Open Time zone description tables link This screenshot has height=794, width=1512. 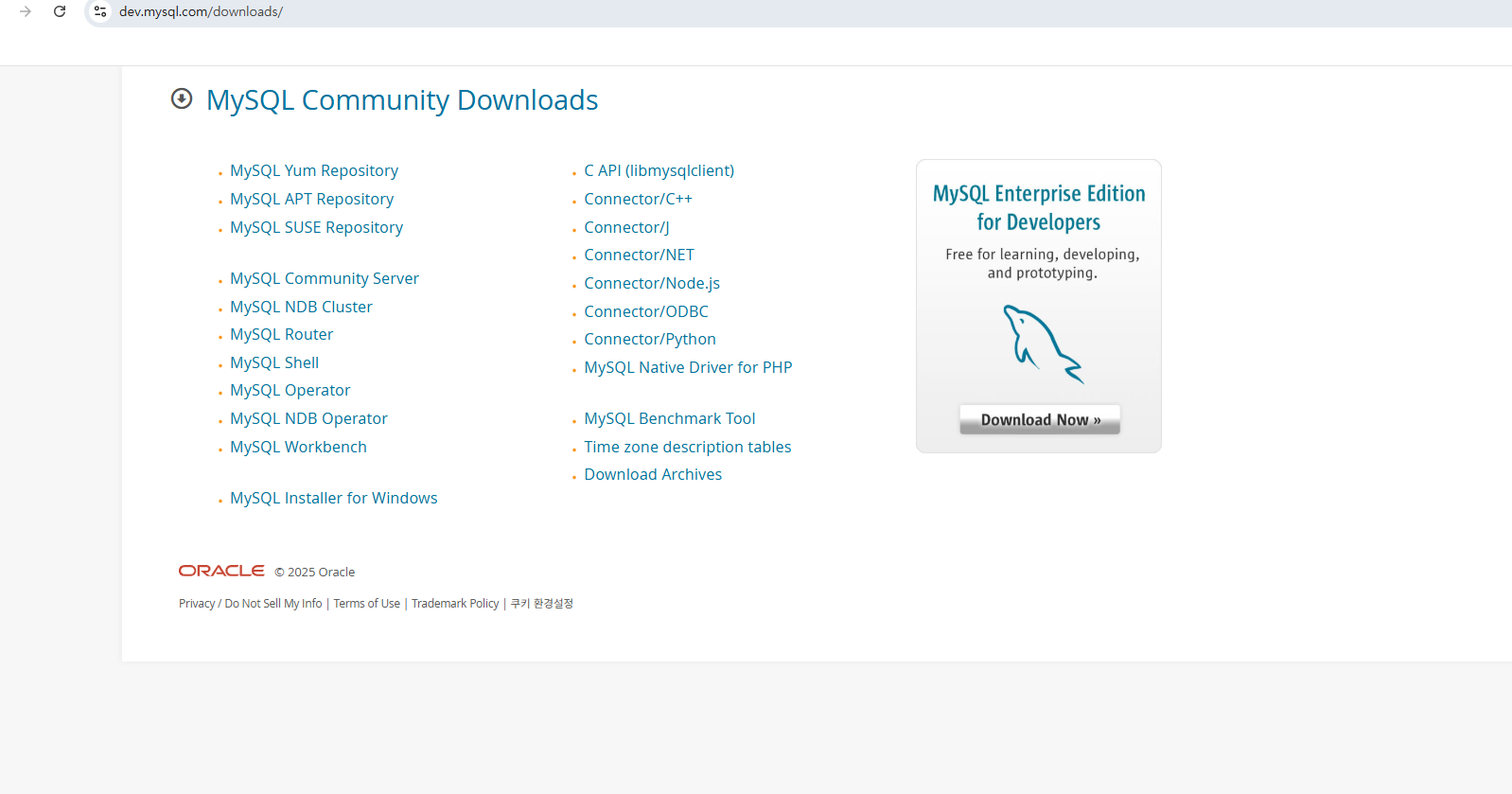tap(687, 447)
